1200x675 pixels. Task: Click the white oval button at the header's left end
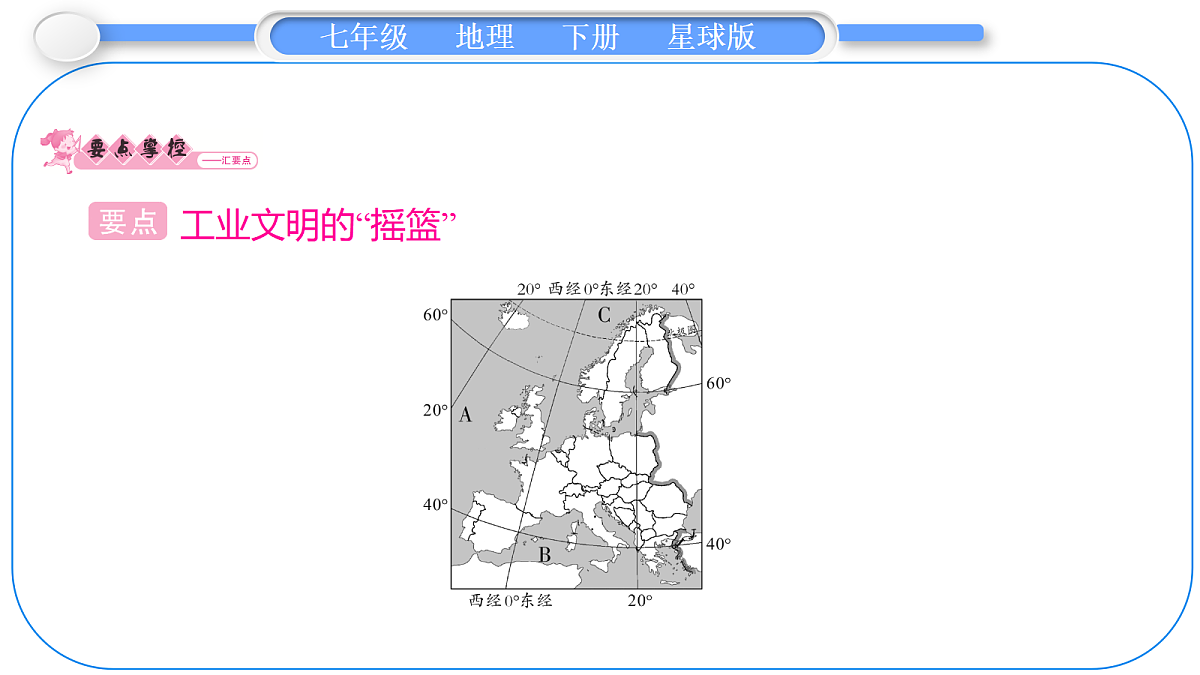pos(67,38)
